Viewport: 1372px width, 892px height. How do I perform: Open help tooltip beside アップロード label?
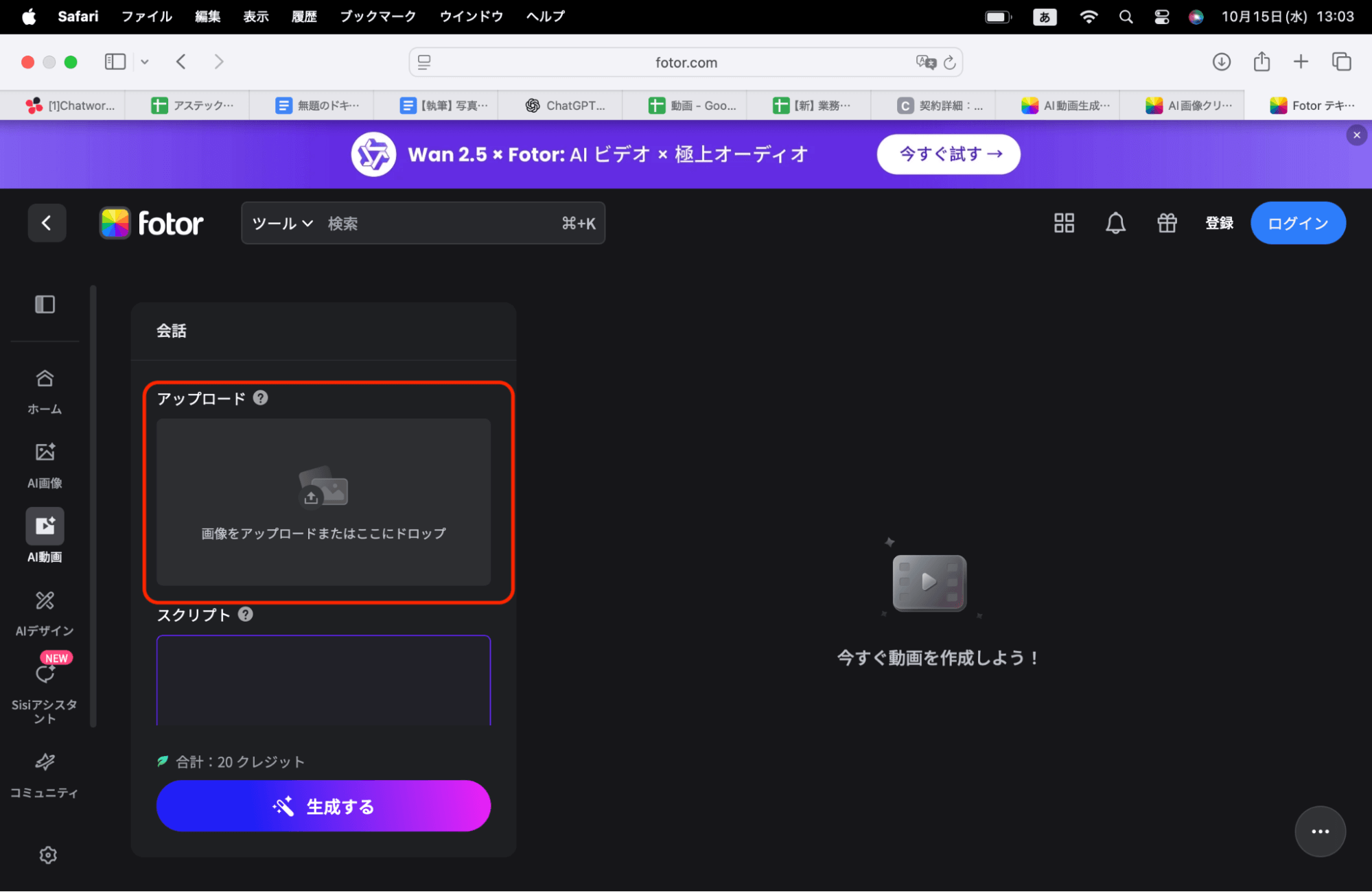click(260, 397)
